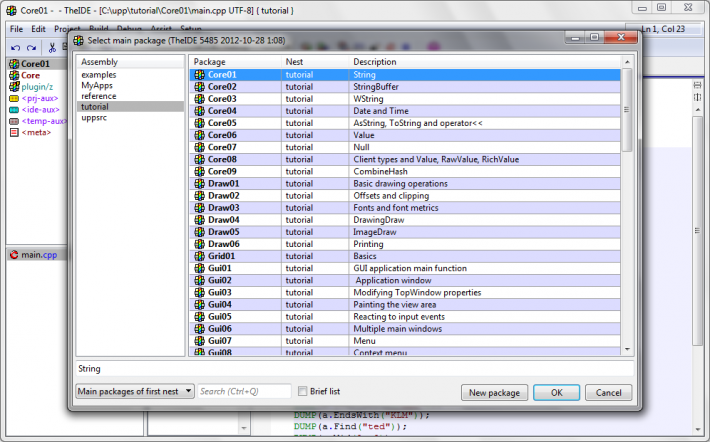Click the OK button
This screenshot has height=442, width=710.
(556, 393)
